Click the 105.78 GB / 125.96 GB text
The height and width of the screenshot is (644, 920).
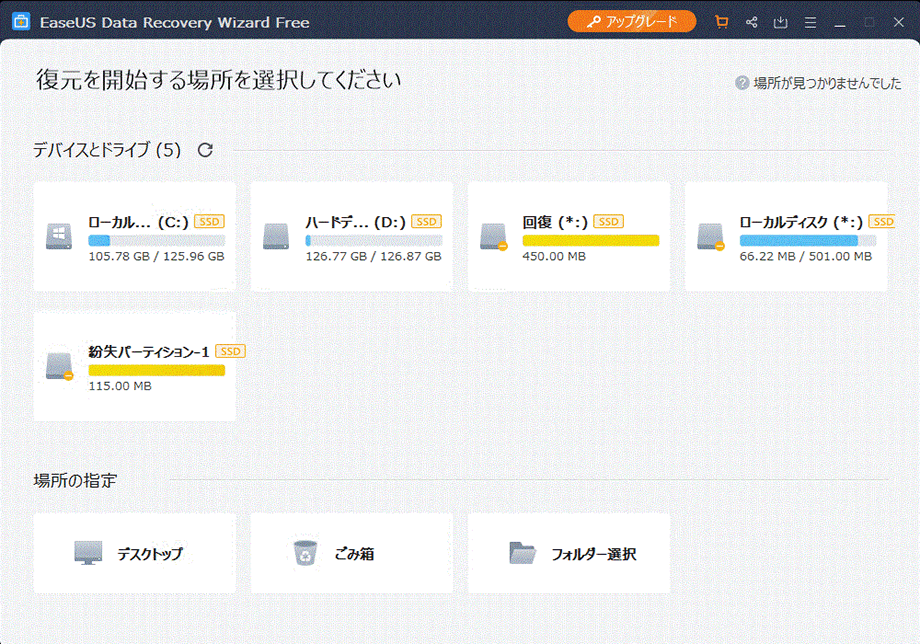pyautogui.click(x=157, y=256)
